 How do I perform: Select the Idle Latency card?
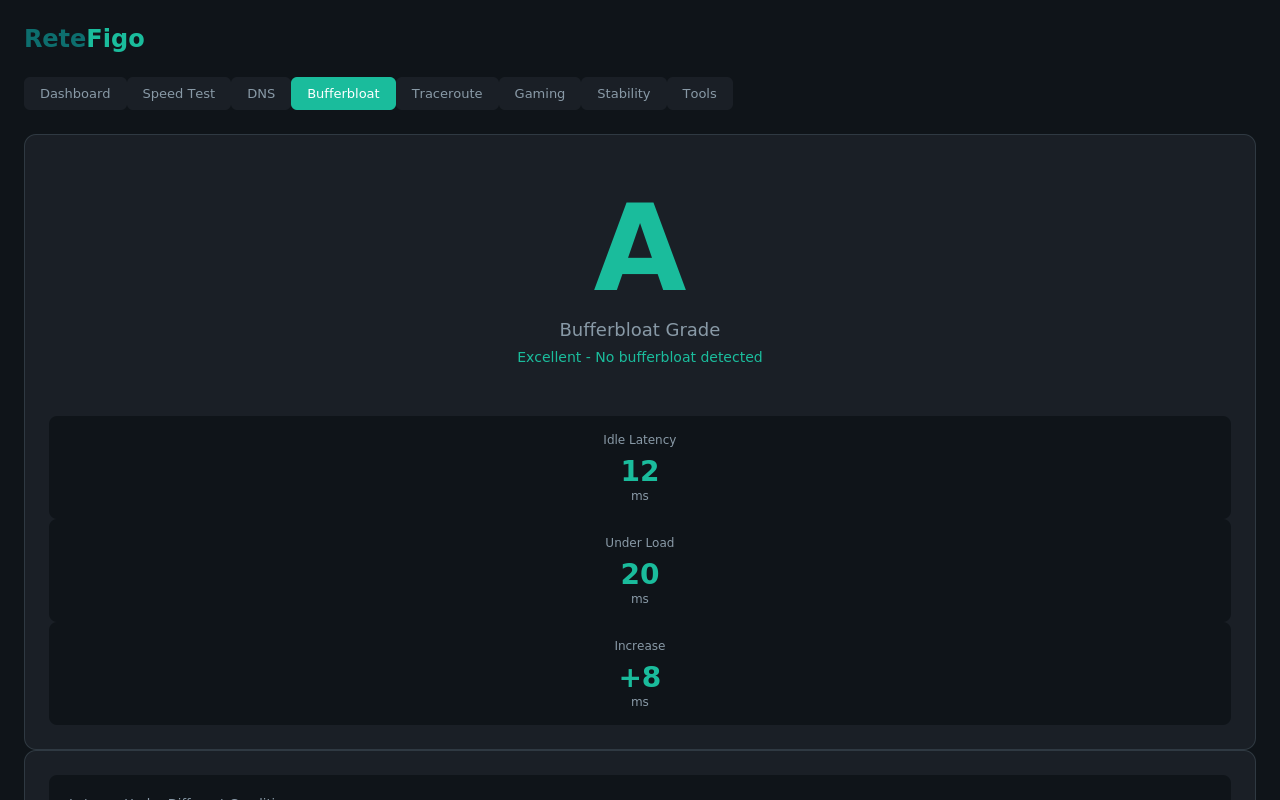coord(640,466)
